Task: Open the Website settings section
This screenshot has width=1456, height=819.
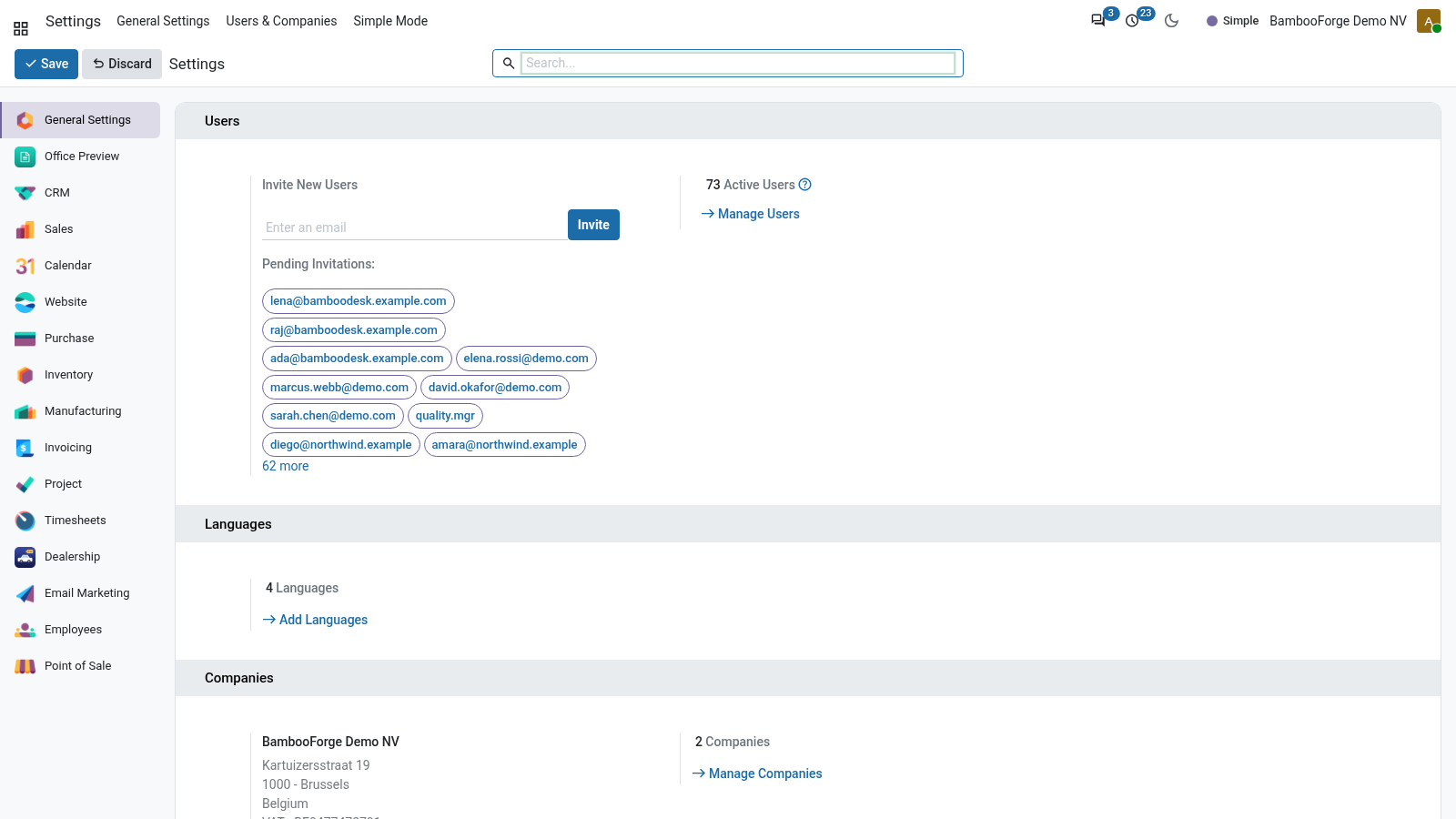Action: pyautogui.click(x=80, y=302)
